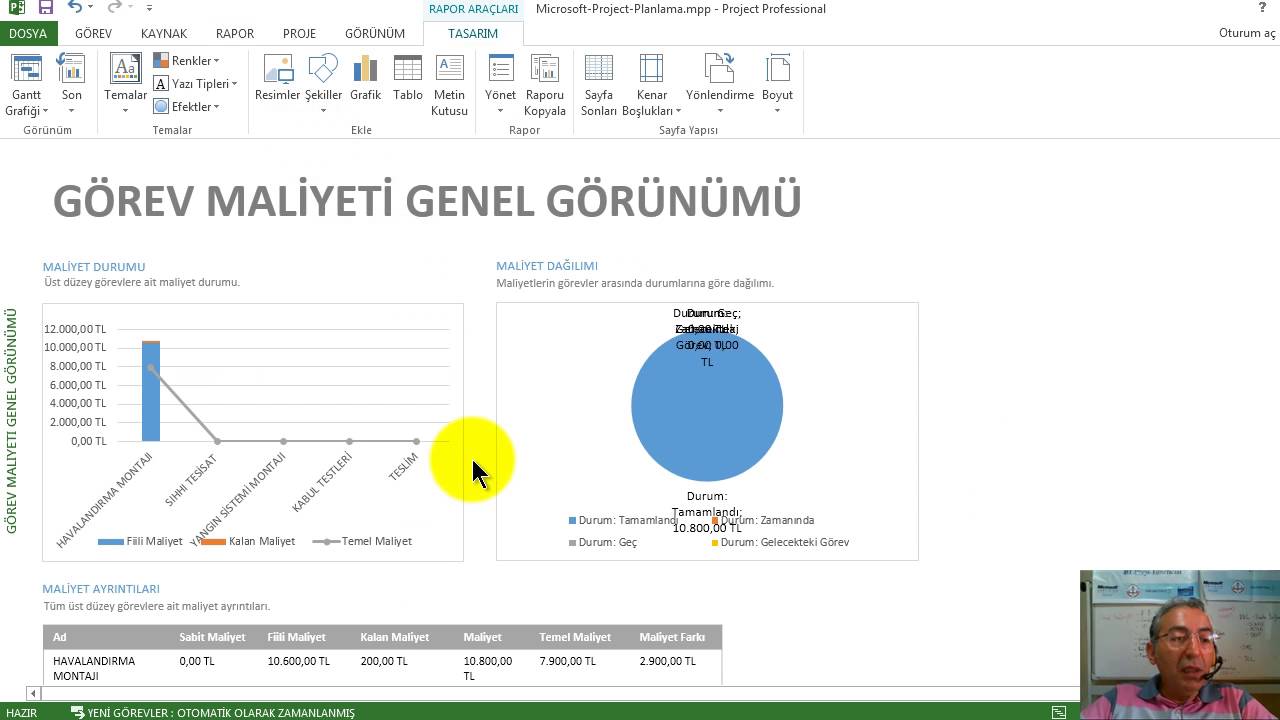Screen dimensions: 1280x720
Task: Choose page Yönlendirme orientation
Action: coord(719,85)
